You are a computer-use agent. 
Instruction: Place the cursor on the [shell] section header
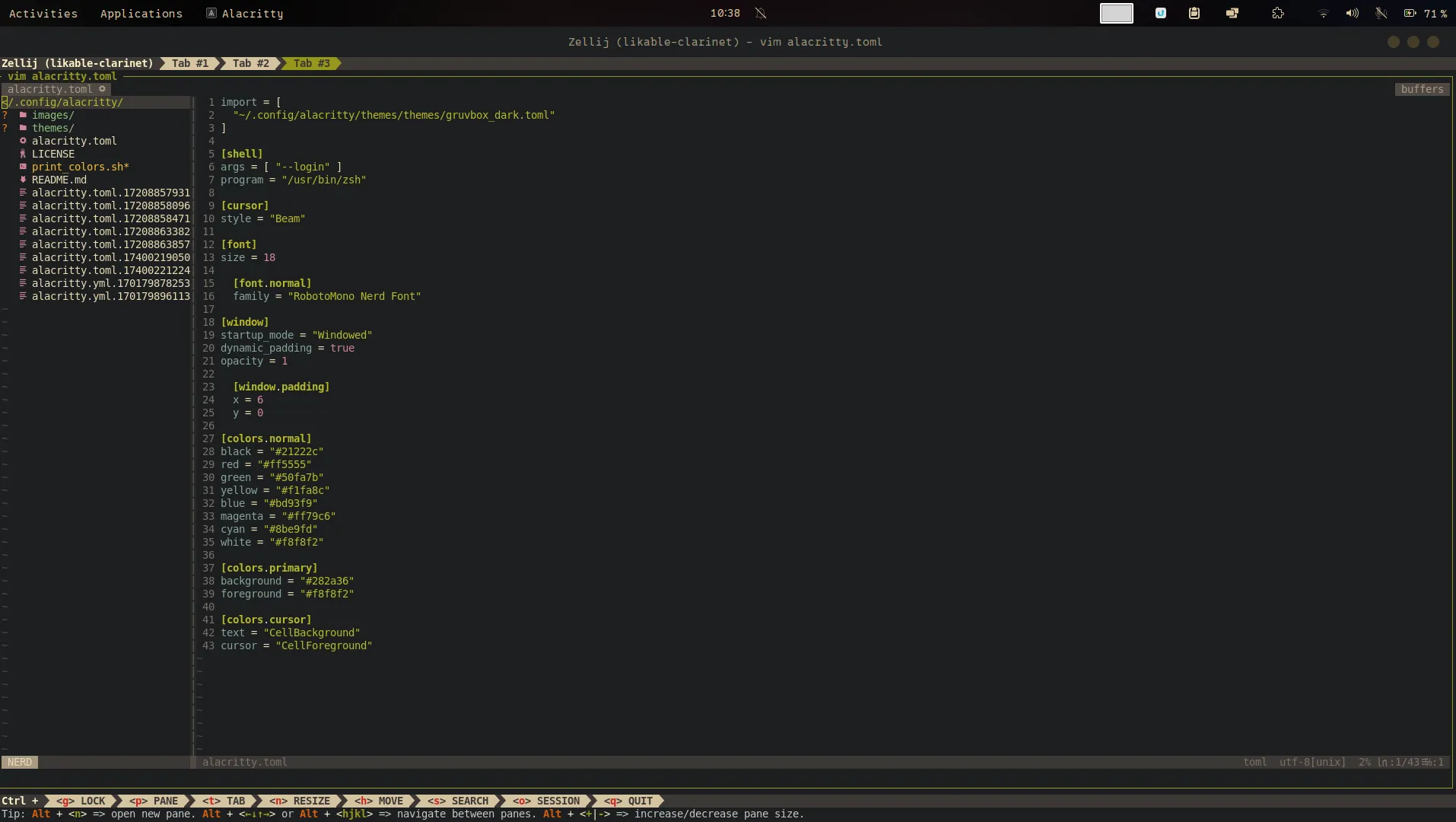[242, 154]
